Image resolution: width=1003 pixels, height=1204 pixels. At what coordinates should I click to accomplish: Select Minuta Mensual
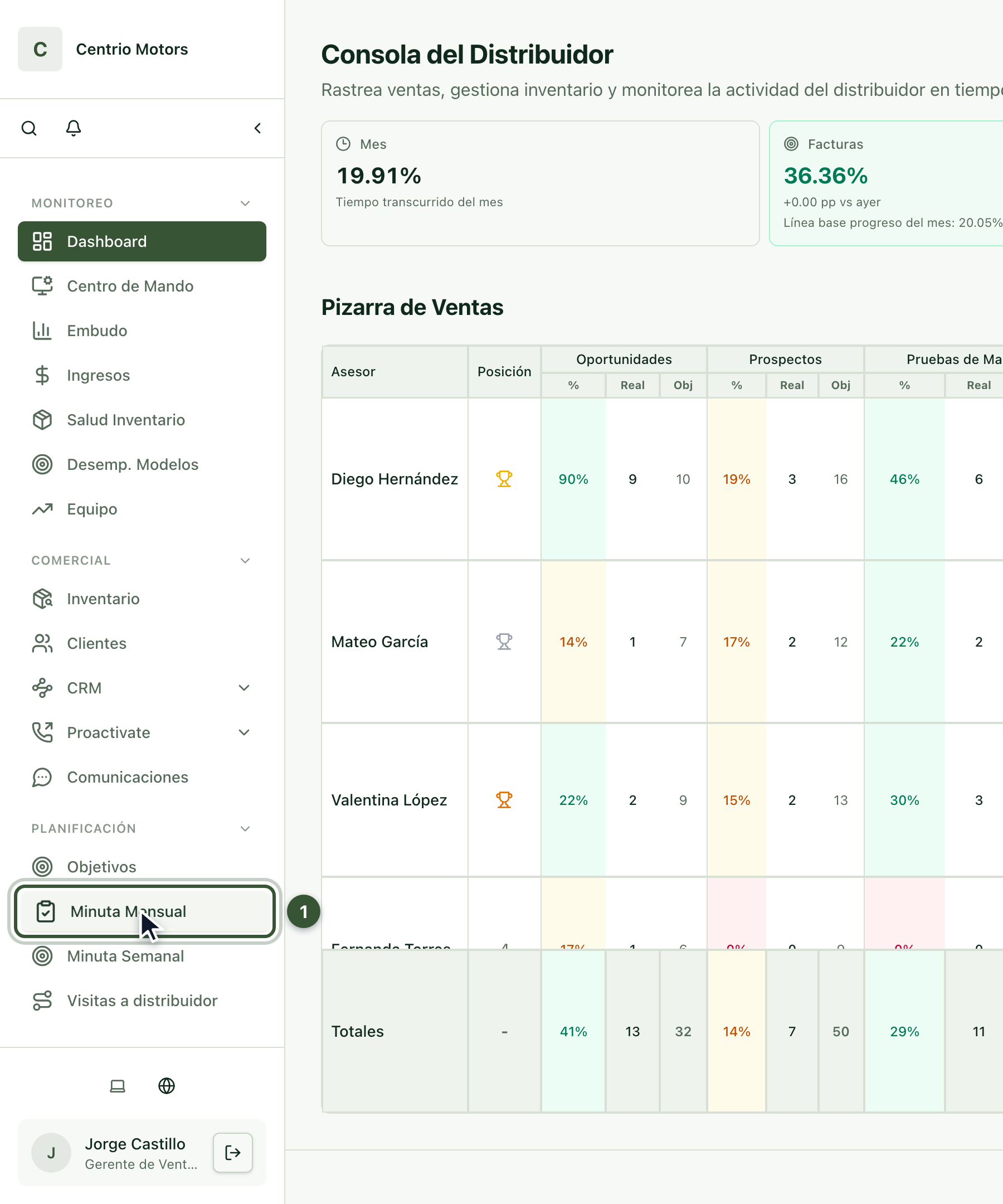[x=145, y=911]
